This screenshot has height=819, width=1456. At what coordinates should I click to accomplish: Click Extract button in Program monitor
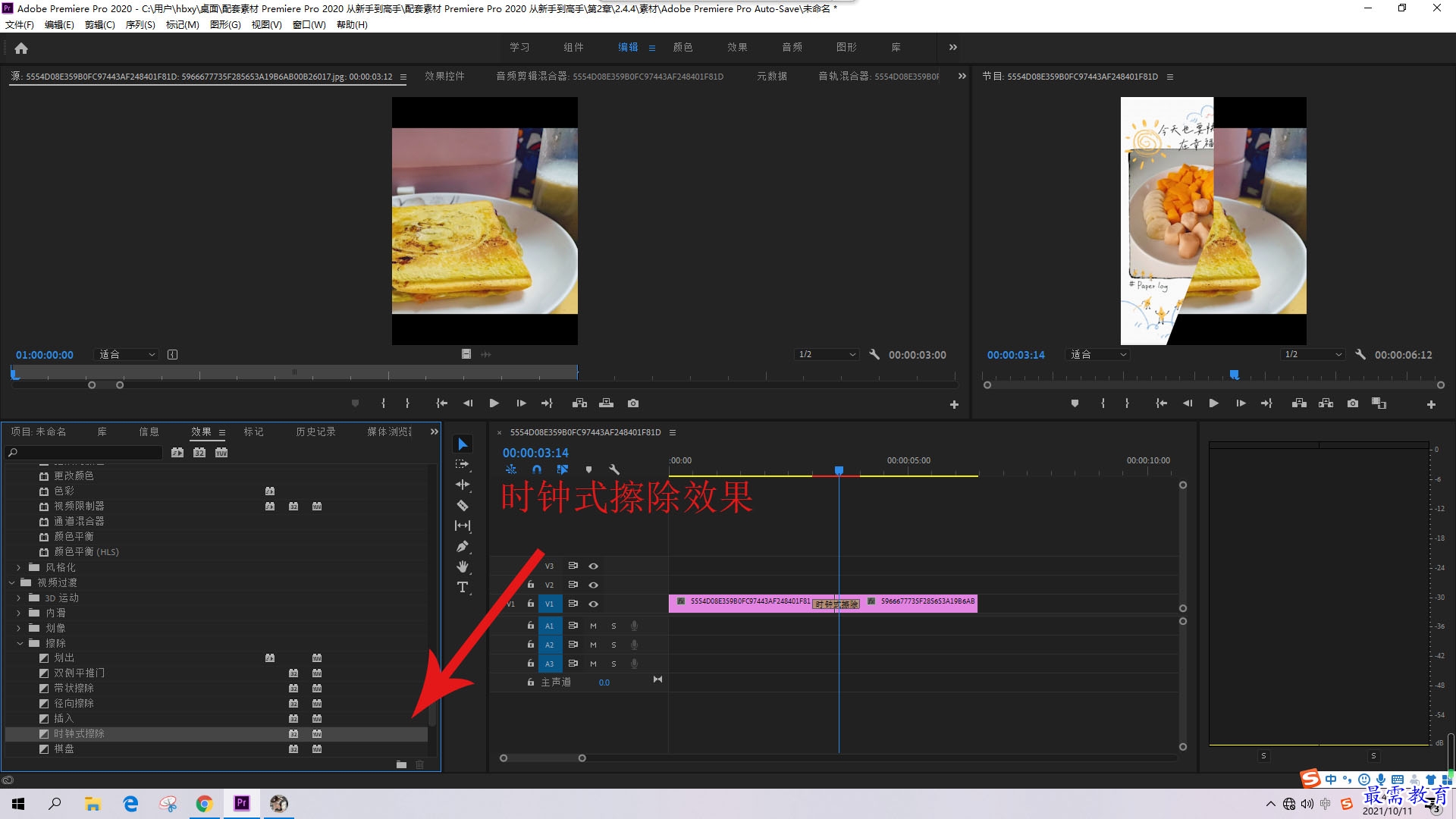[x=1326, y=403]
